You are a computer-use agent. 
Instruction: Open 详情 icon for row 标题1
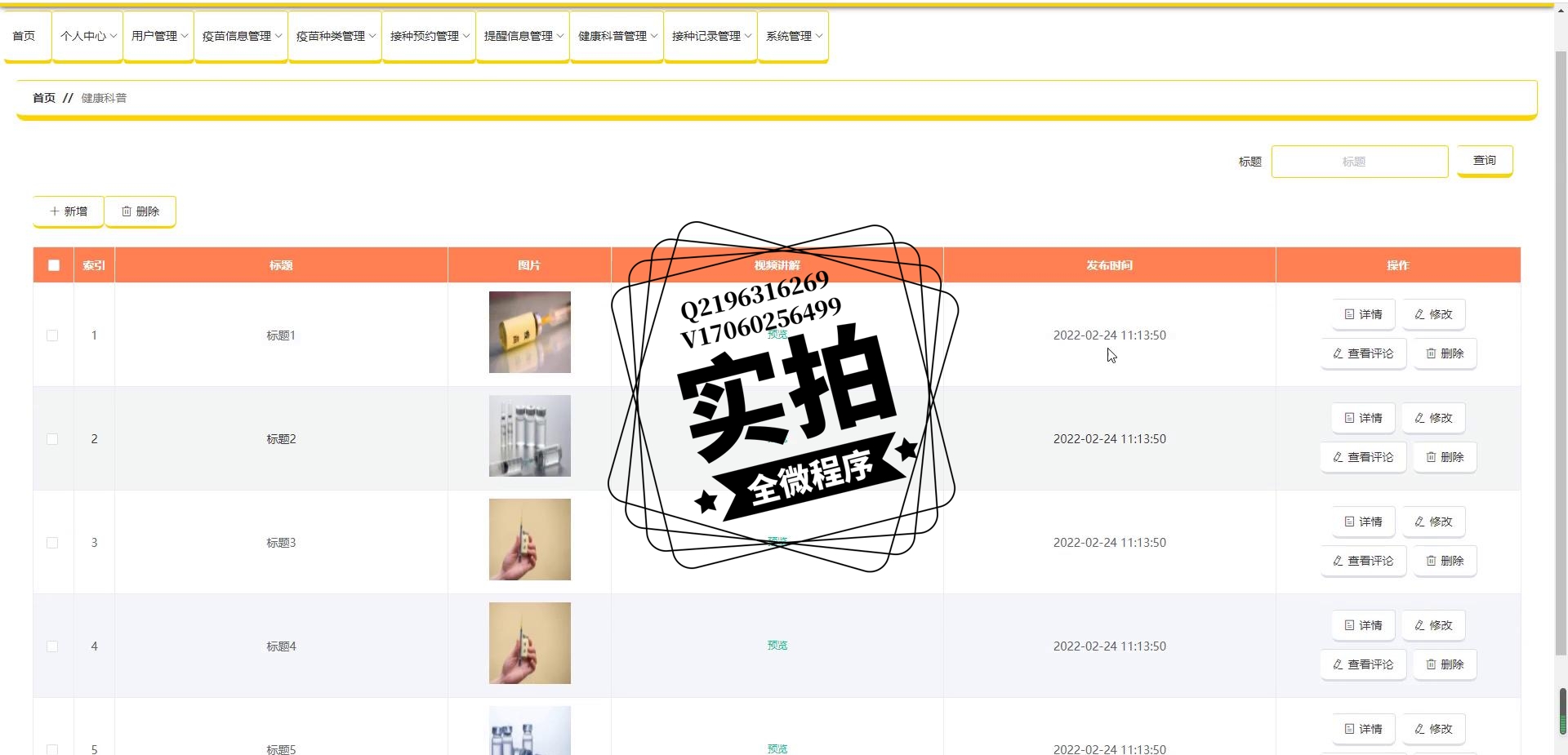(1349, 314)
